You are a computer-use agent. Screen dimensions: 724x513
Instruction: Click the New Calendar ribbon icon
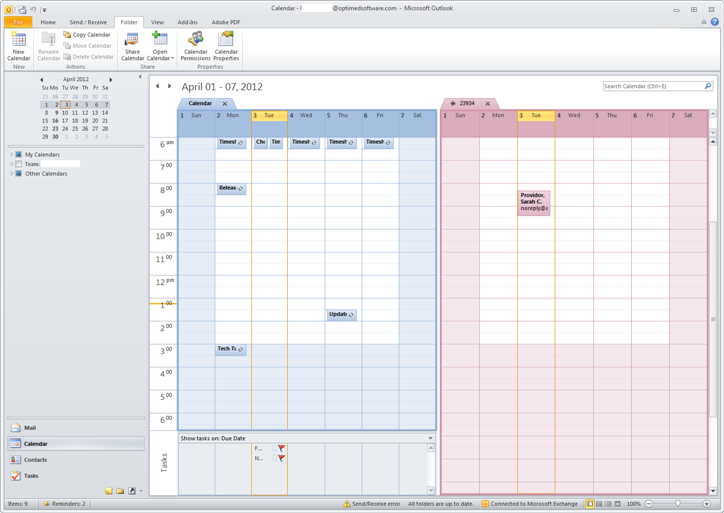18,46
